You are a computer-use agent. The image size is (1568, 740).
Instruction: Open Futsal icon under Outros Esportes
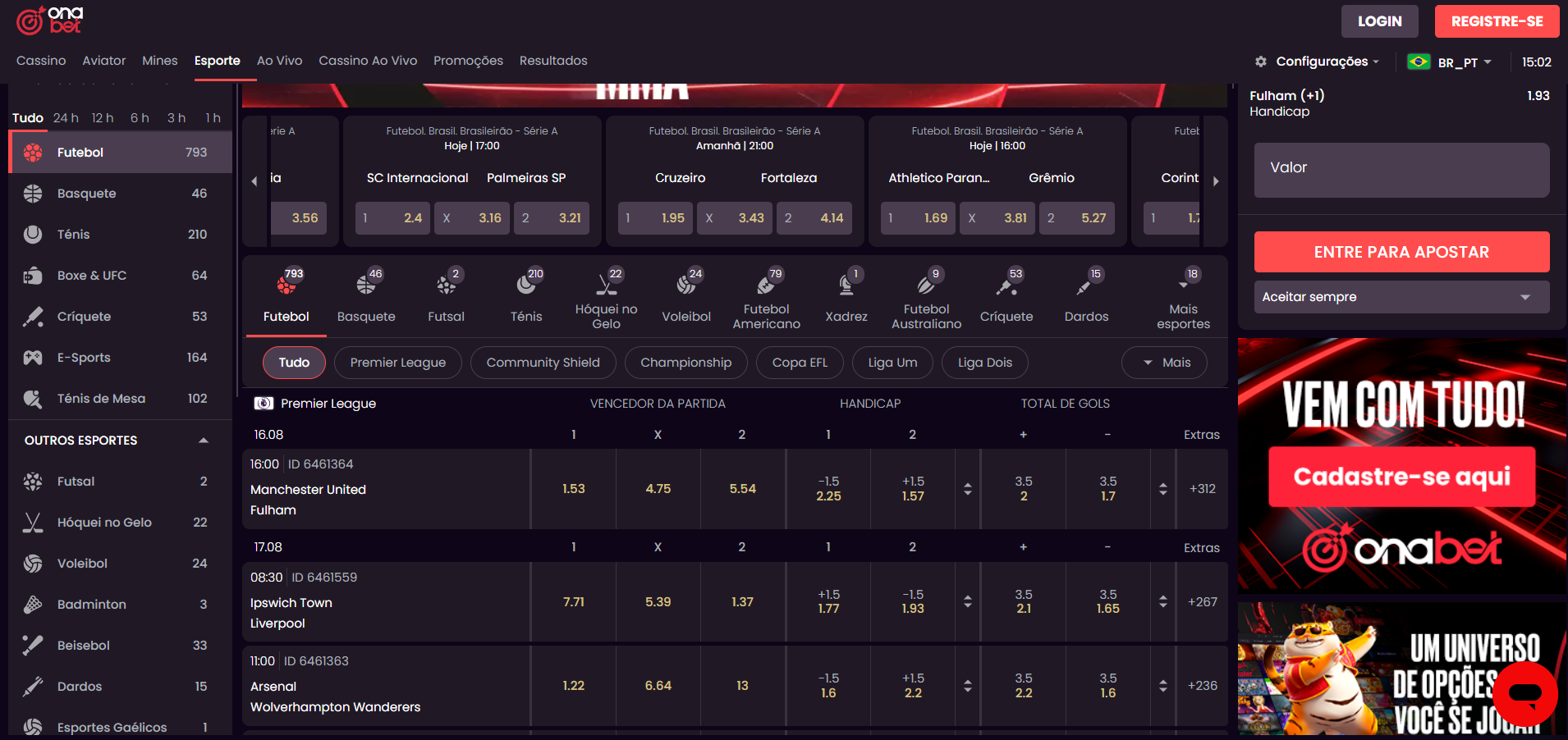tap(33, 482)
